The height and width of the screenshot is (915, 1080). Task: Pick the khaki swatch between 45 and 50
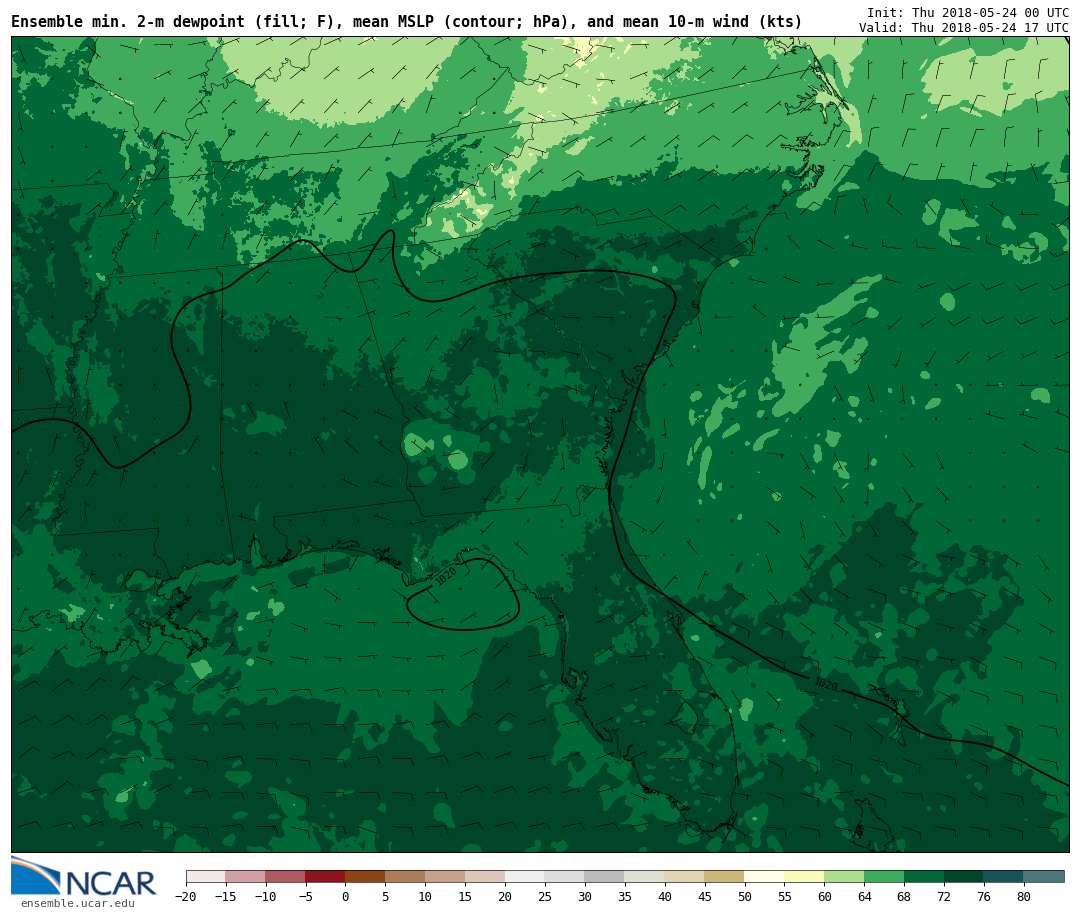(725, 877)
